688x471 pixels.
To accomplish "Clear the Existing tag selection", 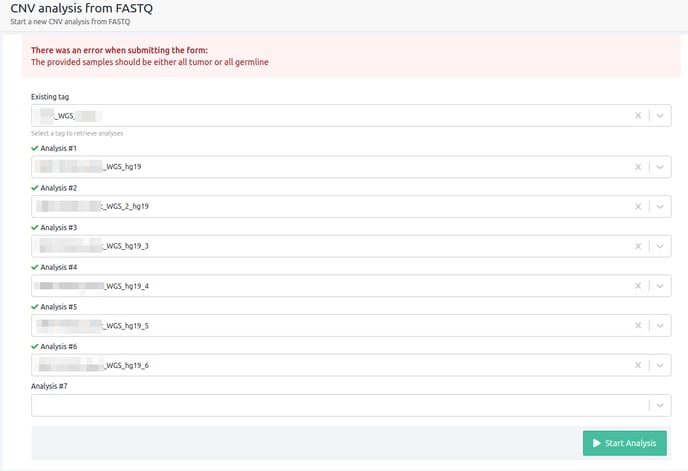I will 638,115.
